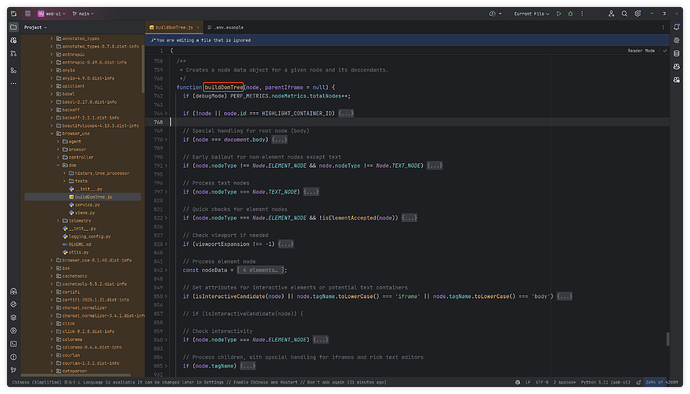The image size is (690, 394).
Task: Open IDE settings gear icon
Action: 637,14
